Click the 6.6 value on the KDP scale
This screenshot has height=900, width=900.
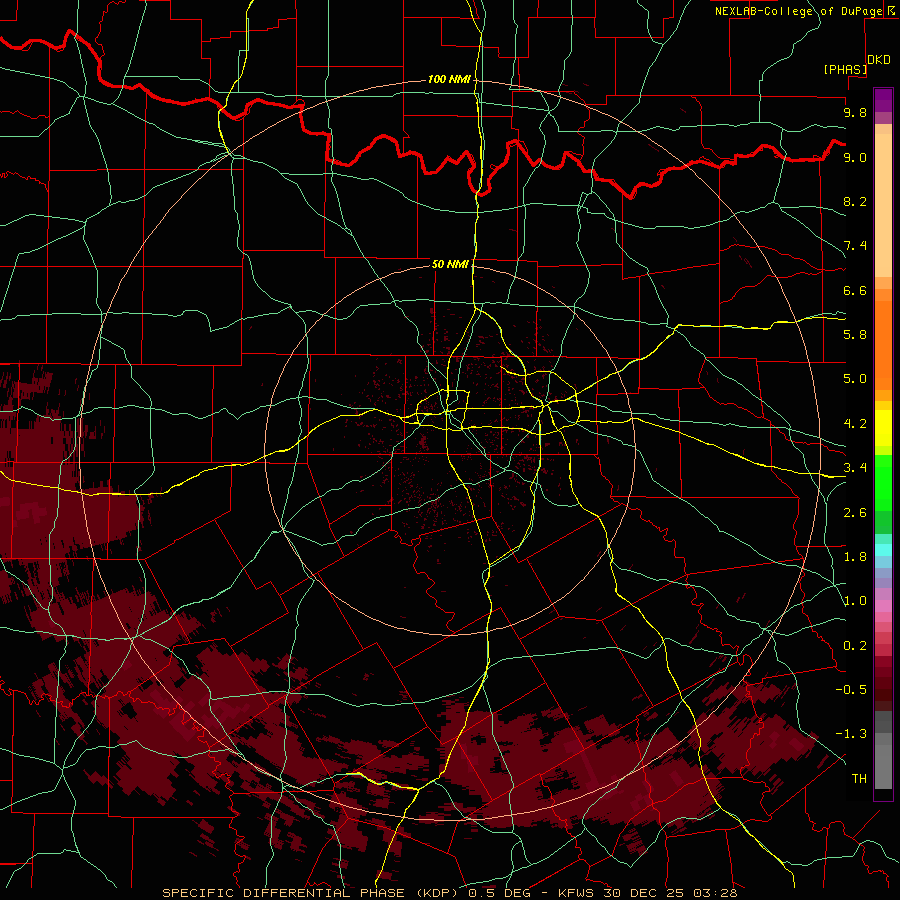(855, 290)
